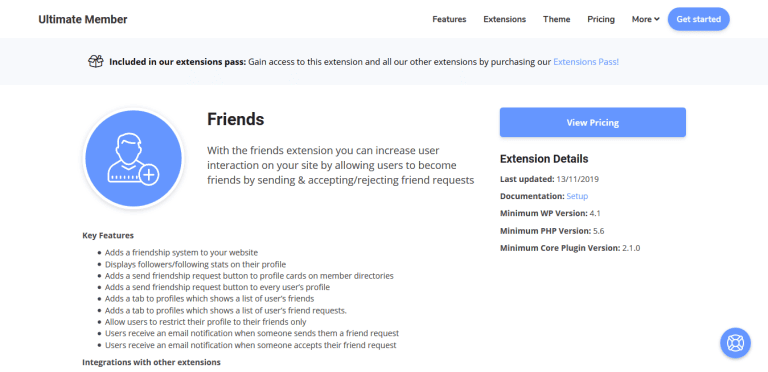The width and height of the screenshot is (768, 372).
Task: Open the Pricing nav link
Action: click(601, 20)
